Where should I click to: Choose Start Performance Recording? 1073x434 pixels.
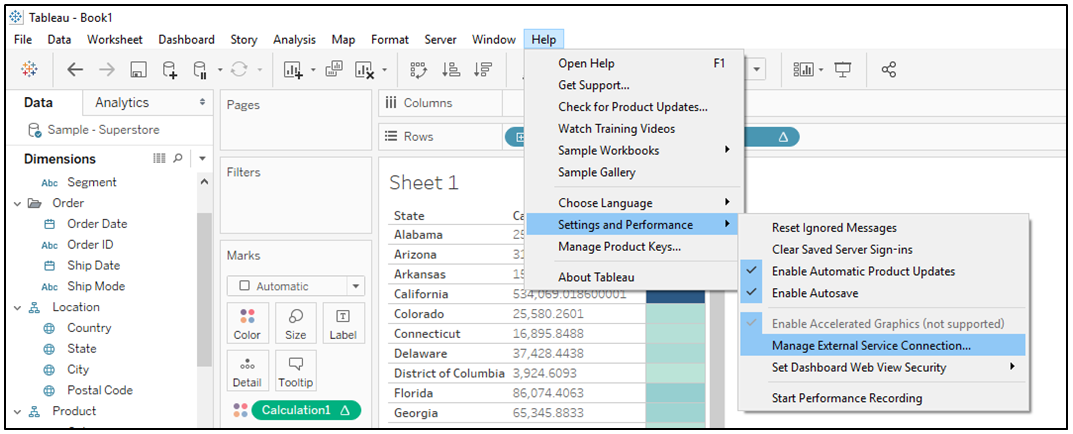(847, 398)
